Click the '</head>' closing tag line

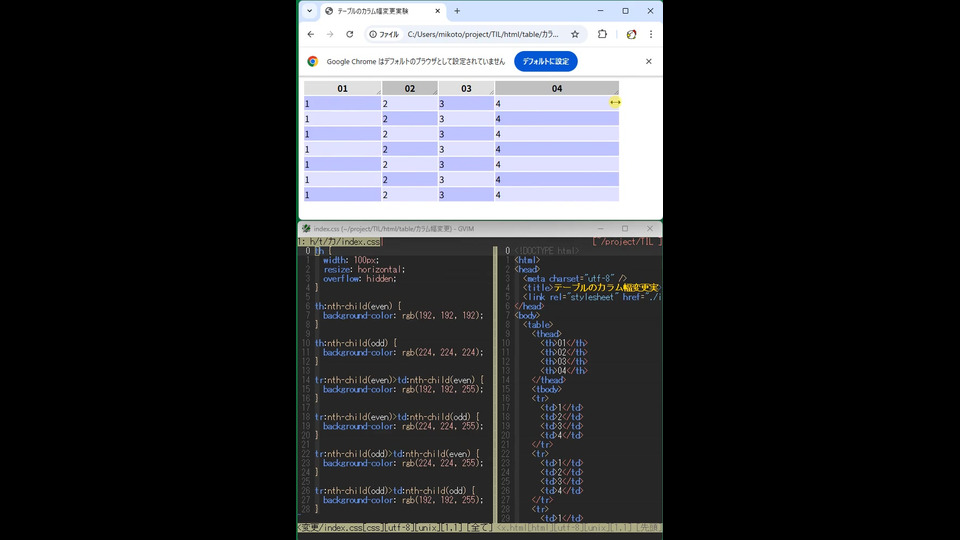(529, 306)
